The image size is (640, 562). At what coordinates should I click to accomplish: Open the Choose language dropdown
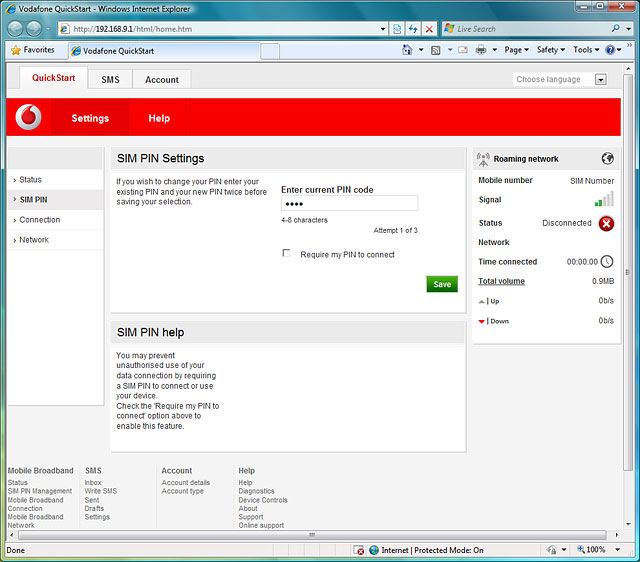click(601, 79)
